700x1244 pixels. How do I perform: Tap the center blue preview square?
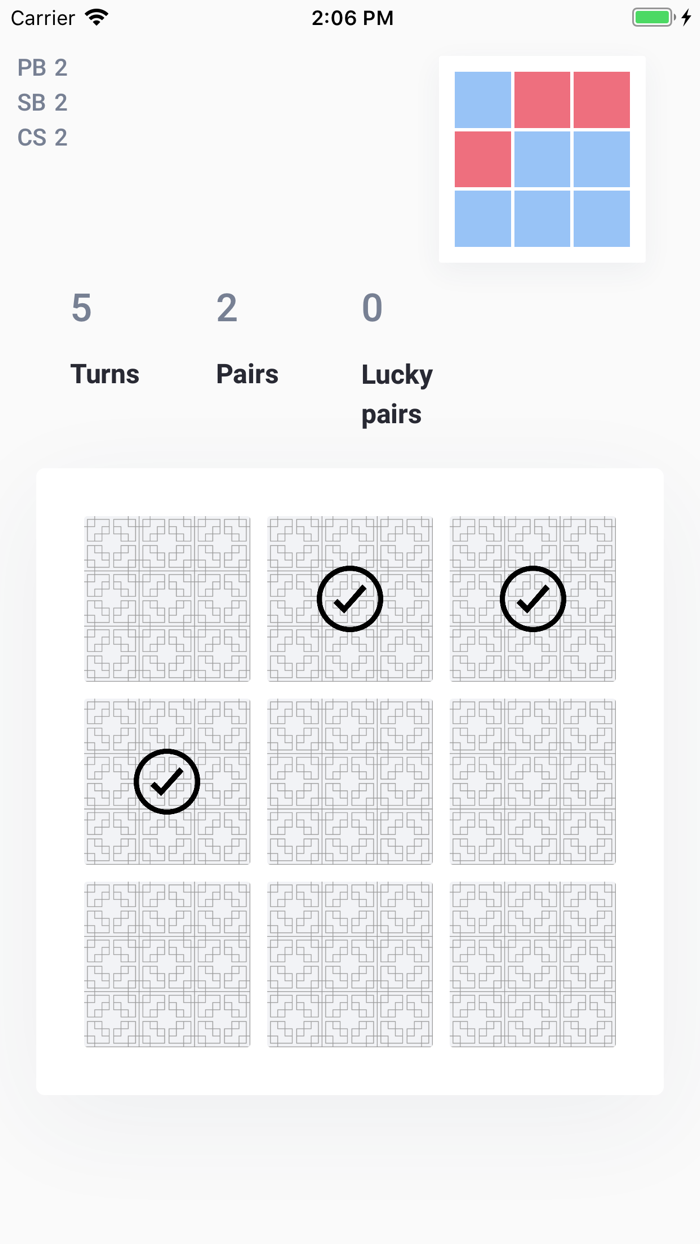542,159
